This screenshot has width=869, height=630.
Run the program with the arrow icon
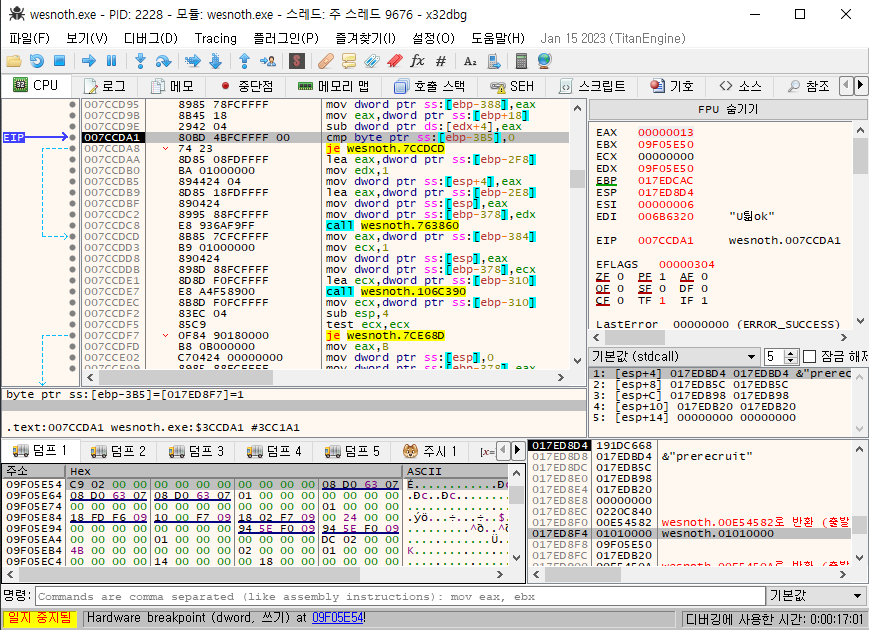pos(89,61)
